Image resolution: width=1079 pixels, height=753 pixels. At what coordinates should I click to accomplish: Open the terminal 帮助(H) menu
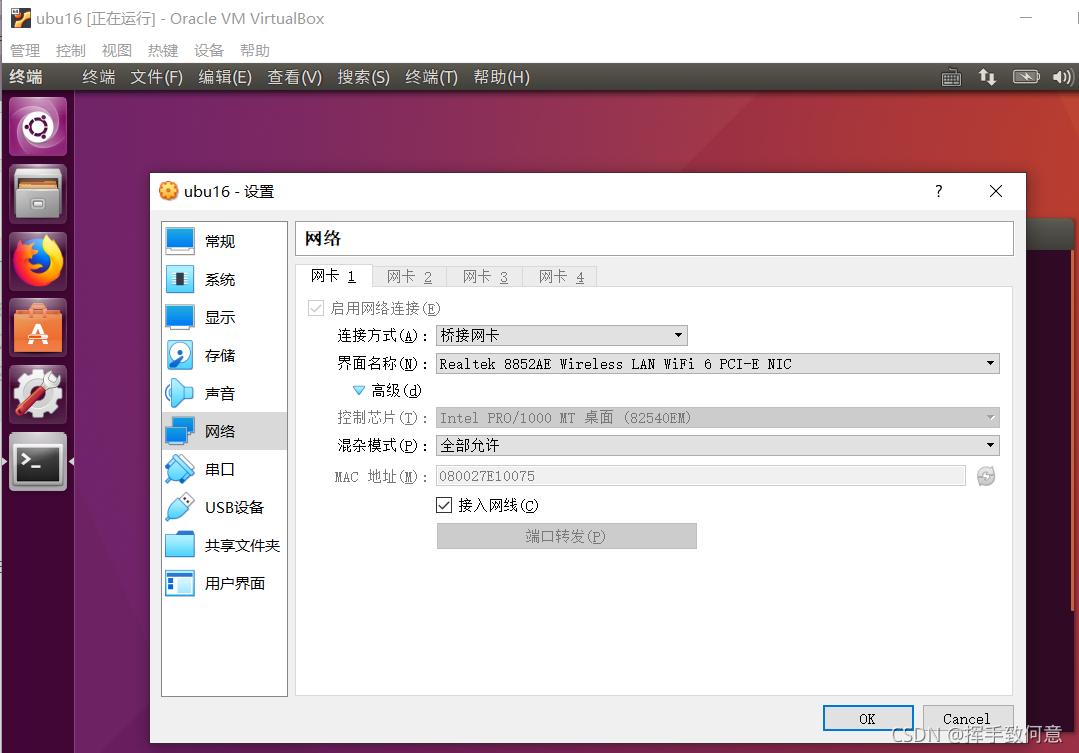tap(502, 77)
